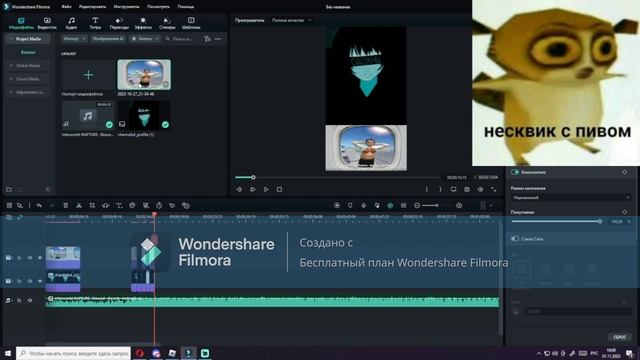
Task: Play the preview in the player
Action: point(266,189)
